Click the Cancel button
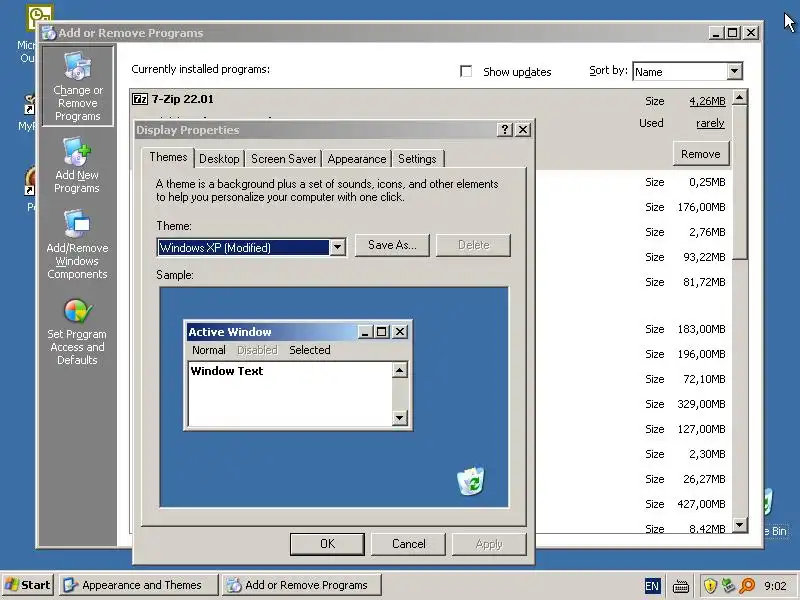 [408, 544]
